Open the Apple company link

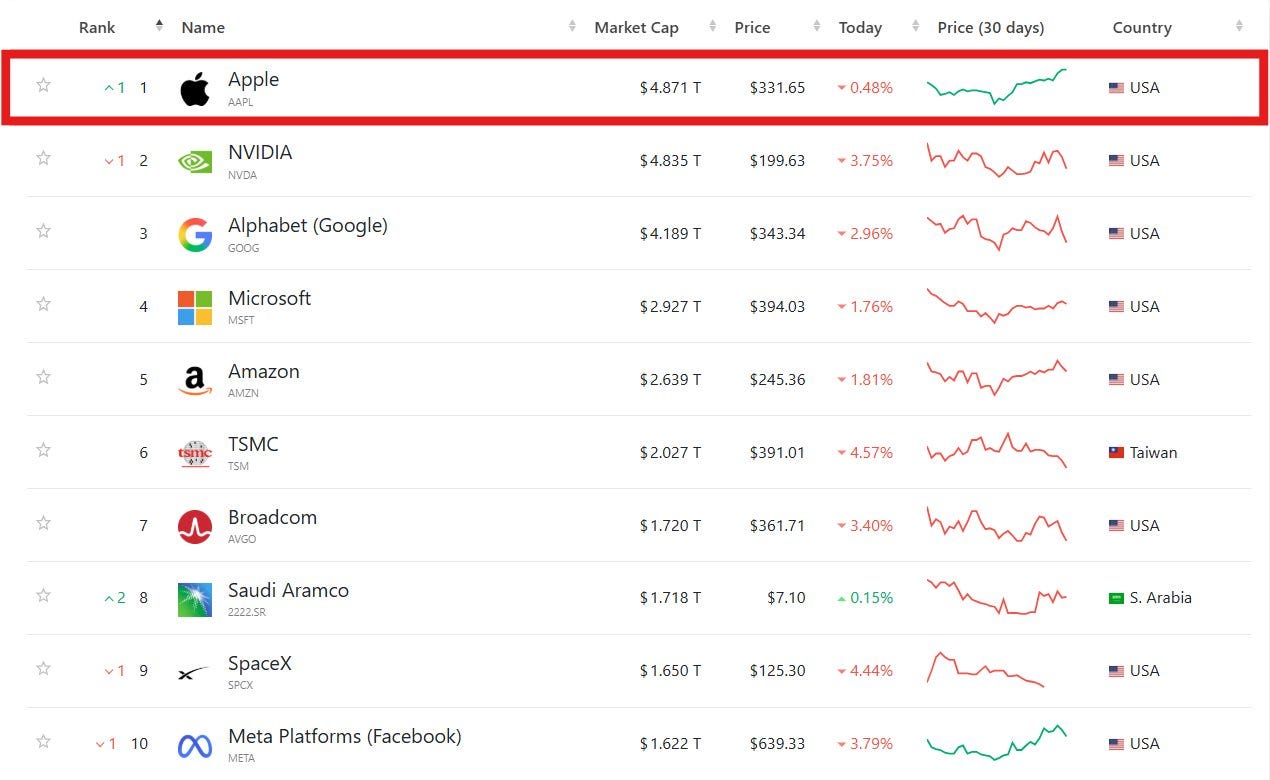click(253, 80)
